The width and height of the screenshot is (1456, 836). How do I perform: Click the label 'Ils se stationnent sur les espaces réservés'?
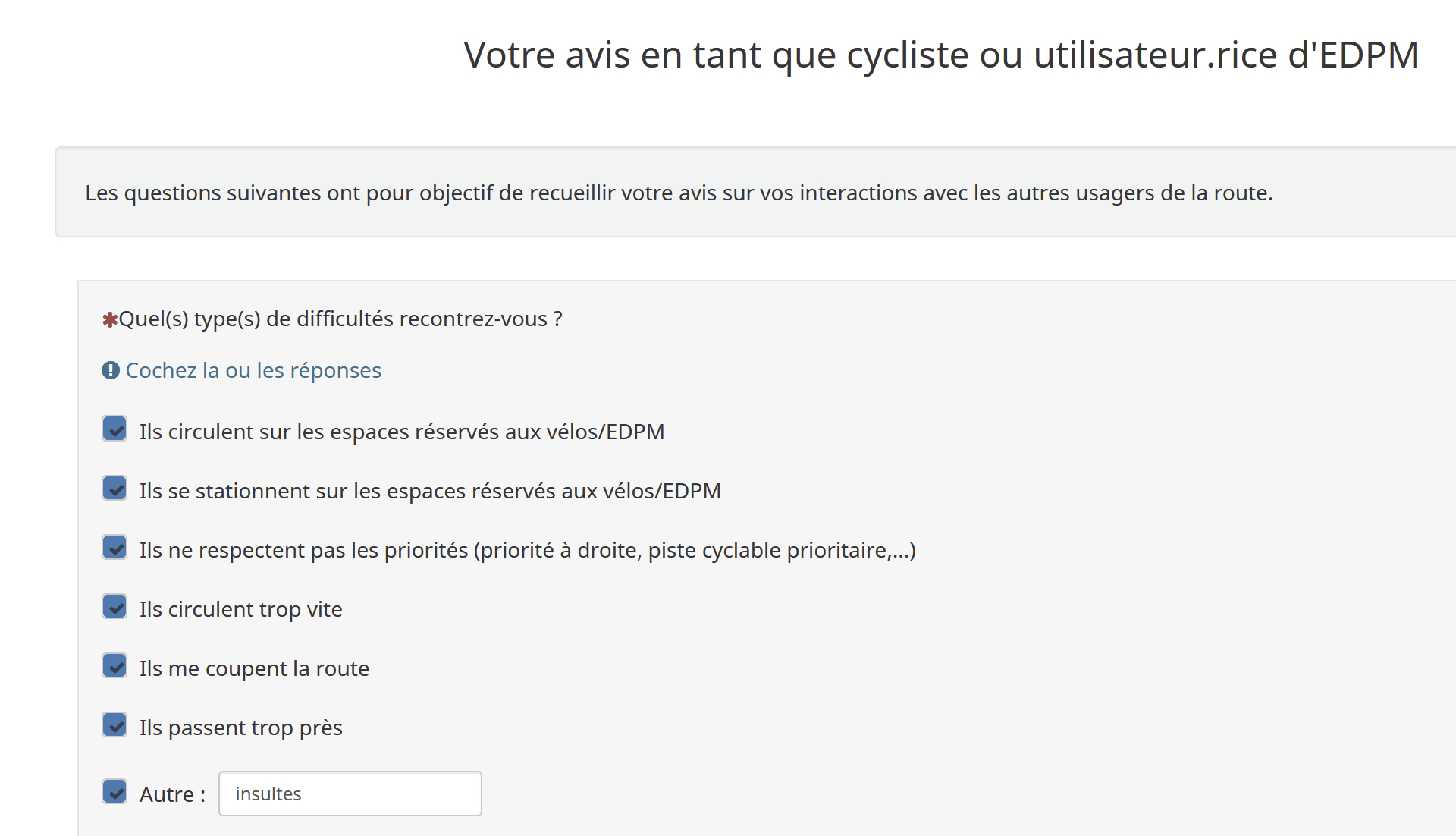tap(429, 491)
